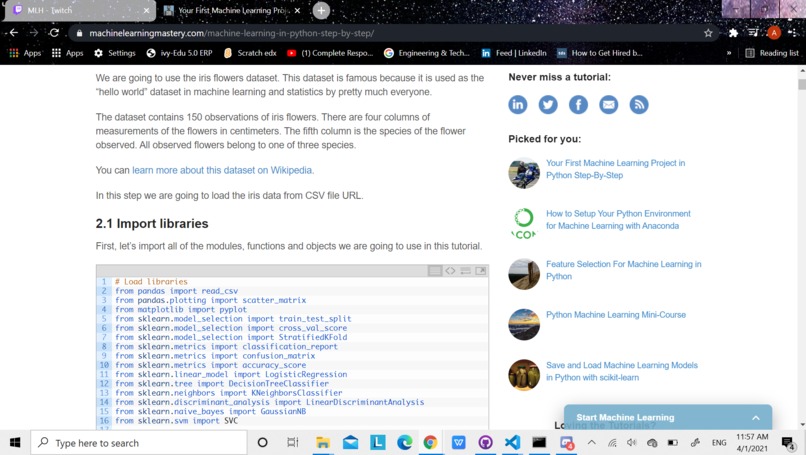
Task: Toggle line numbers icon in code box toolbar
Action: click(435, 270)
